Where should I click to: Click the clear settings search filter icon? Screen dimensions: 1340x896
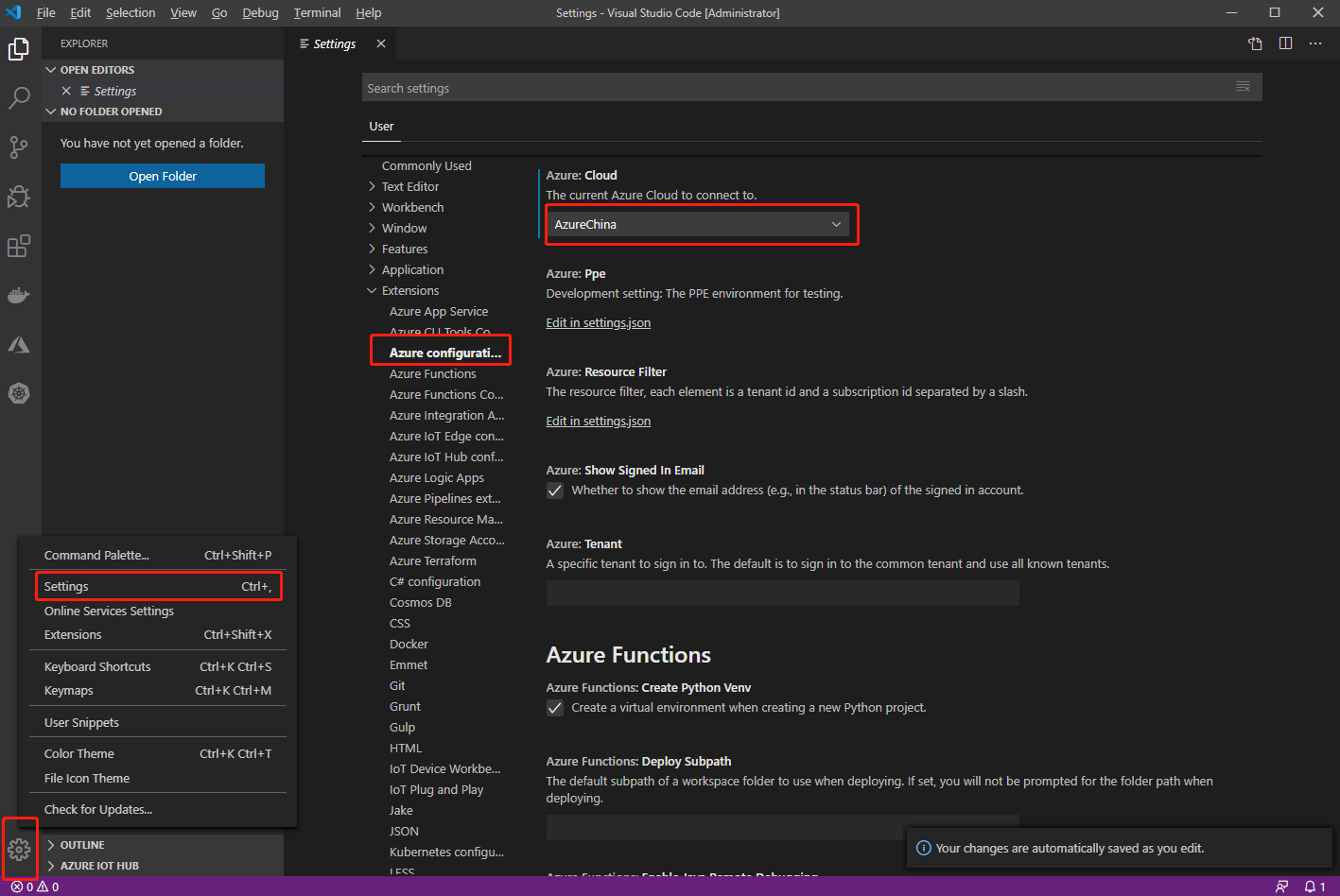1243,87
